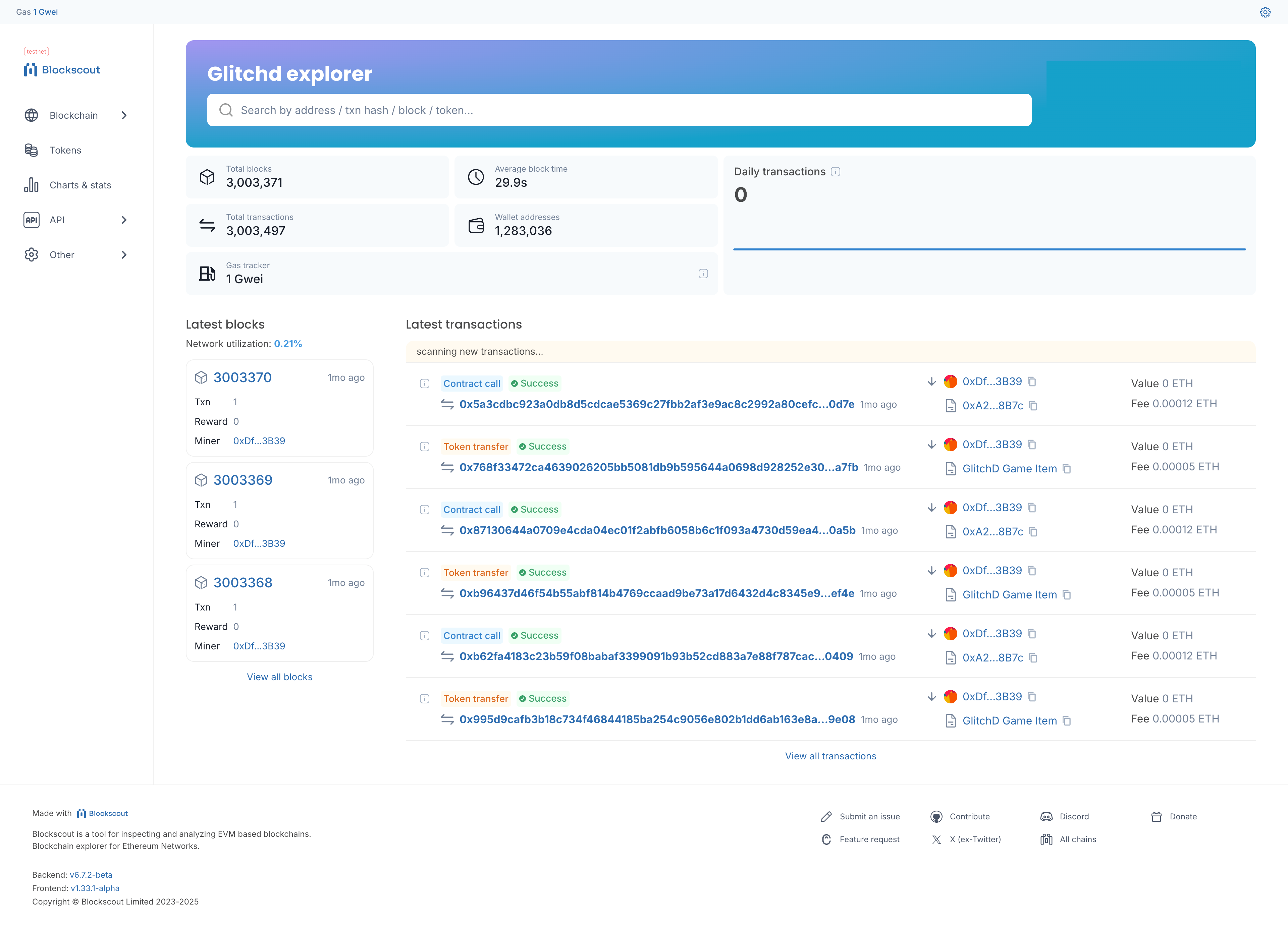1288x930 pixels.
Task: Toggle details for the first Token transfer transaction
Action: point(424,446)
